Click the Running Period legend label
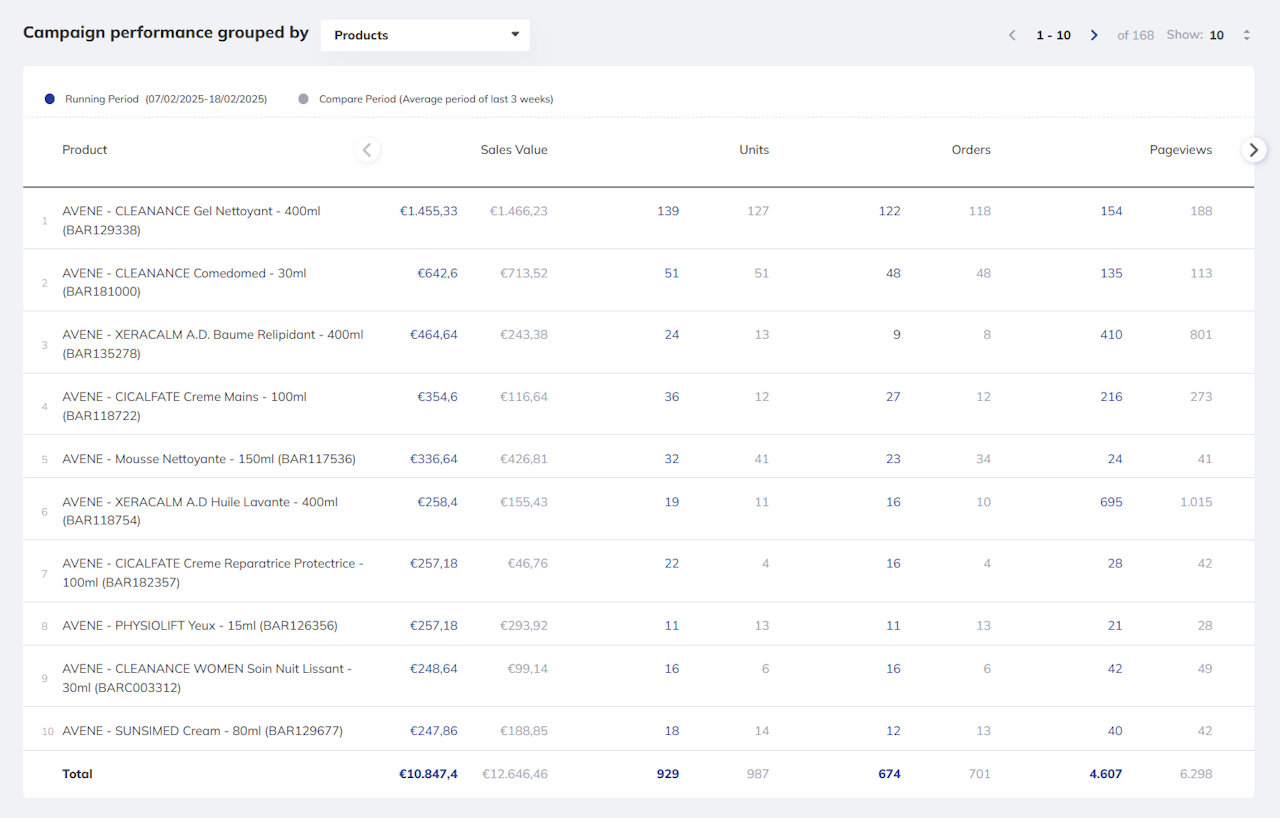The width and height of the screenshot is (1280, 818). tap(166, 99)
